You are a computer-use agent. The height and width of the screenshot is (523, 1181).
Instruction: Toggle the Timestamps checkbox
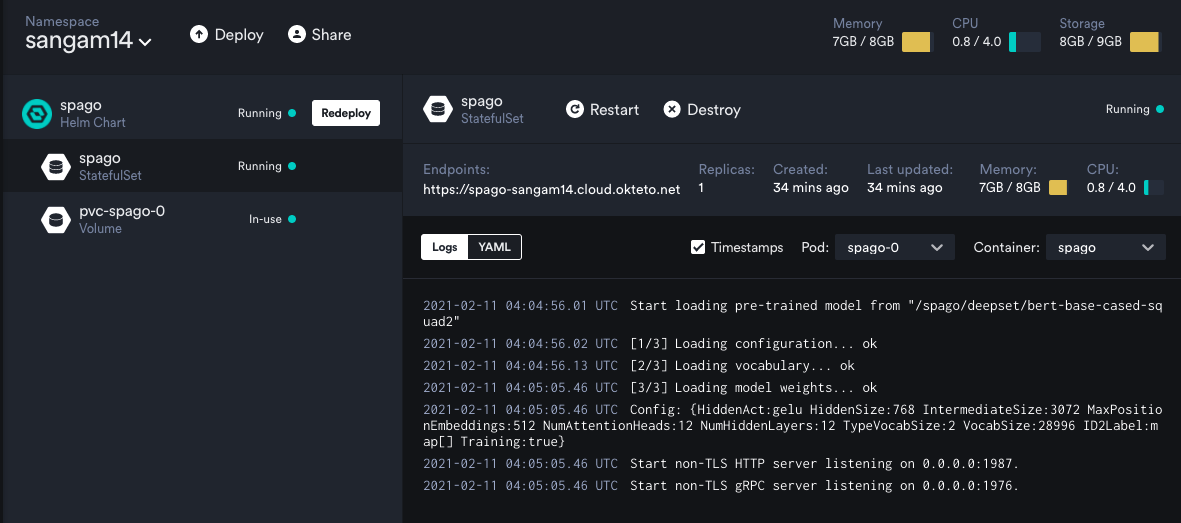tap(698, 247)
